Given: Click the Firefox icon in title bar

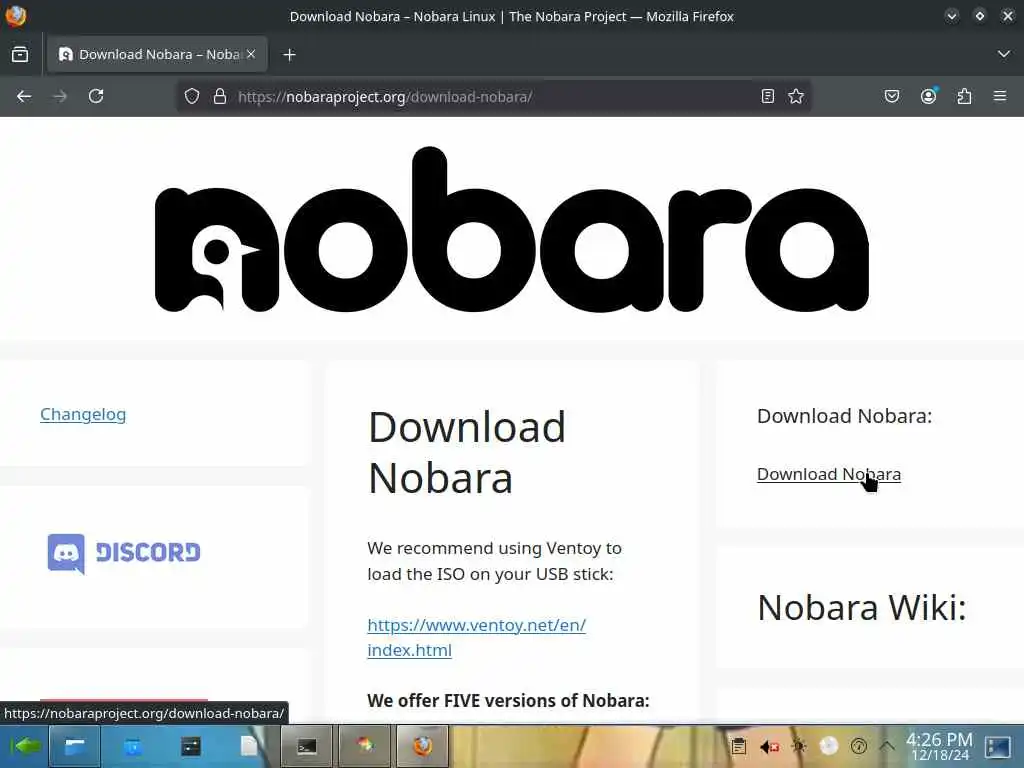Looking at the screenshot, I should coord(16,16).
